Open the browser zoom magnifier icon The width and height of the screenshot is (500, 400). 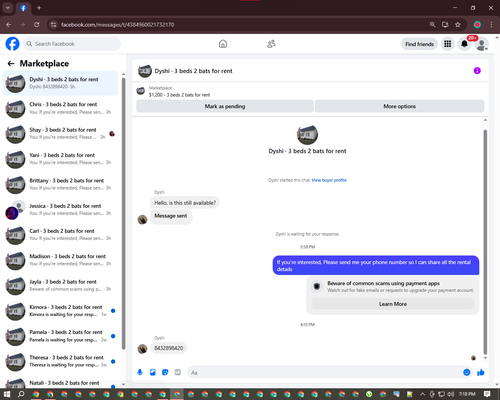(432, 25)
